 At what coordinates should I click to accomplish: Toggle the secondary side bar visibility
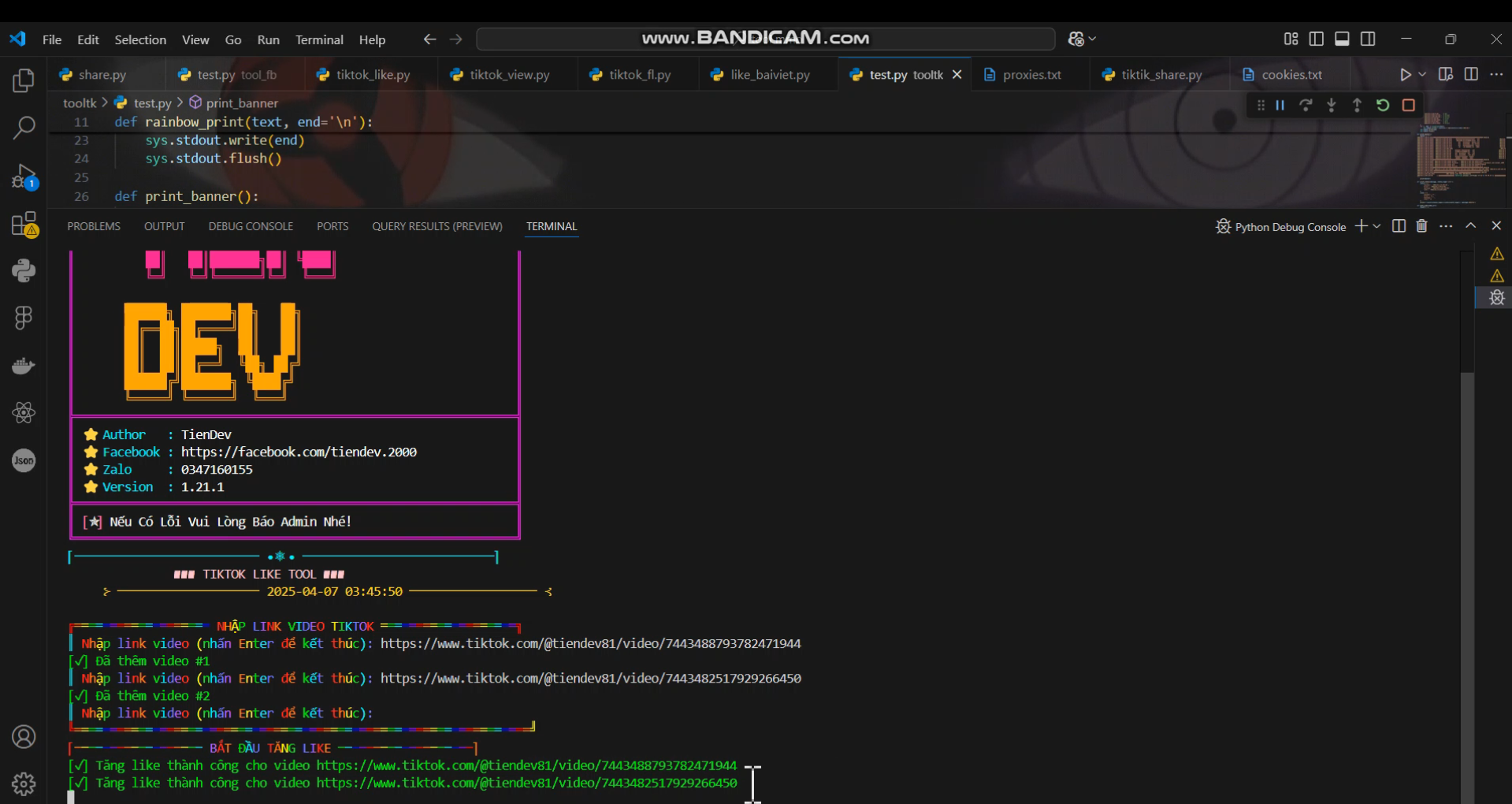point(1368,39)
